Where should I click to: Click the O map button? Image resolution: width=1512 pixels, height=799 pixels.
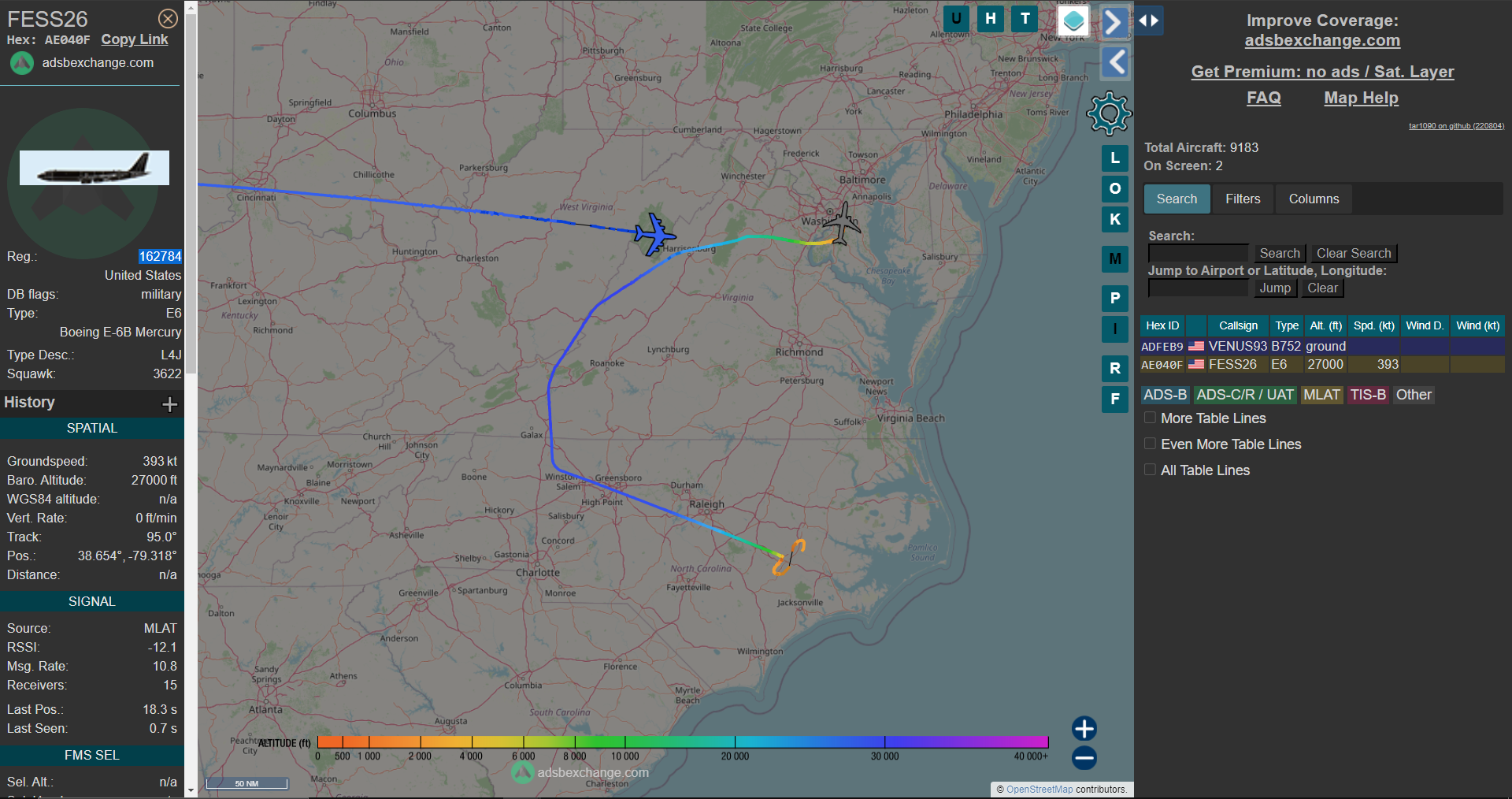tap(1115, 189)
